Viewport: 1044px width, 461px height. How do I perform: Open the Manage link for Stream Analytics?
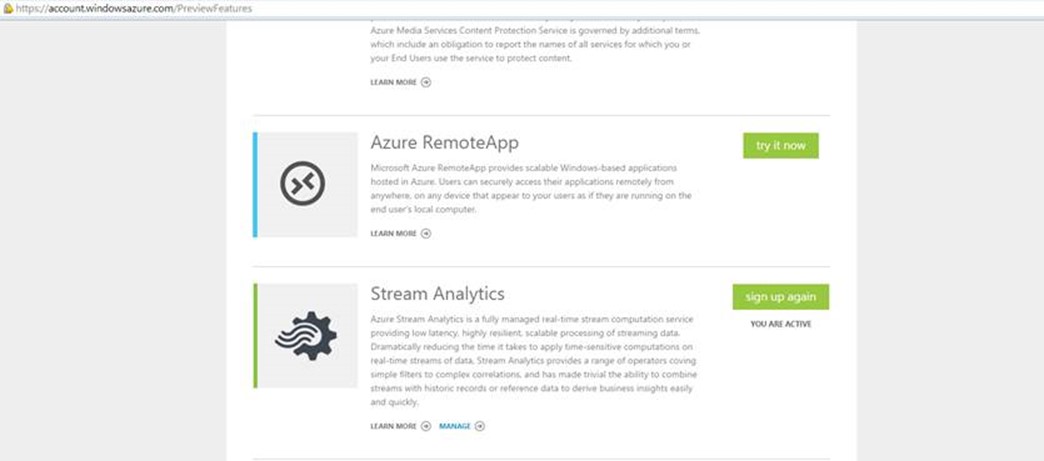[454, 426]
